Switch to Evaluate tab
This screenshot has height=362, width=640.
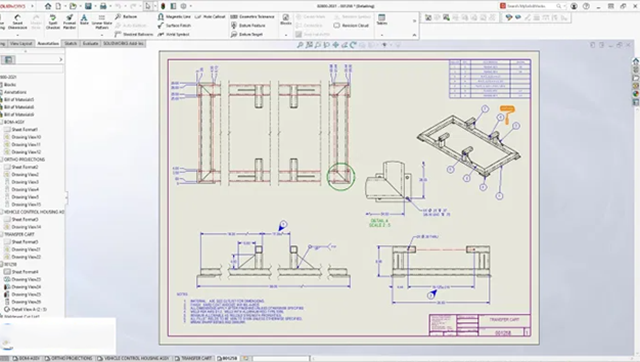(x=90, y=43)
